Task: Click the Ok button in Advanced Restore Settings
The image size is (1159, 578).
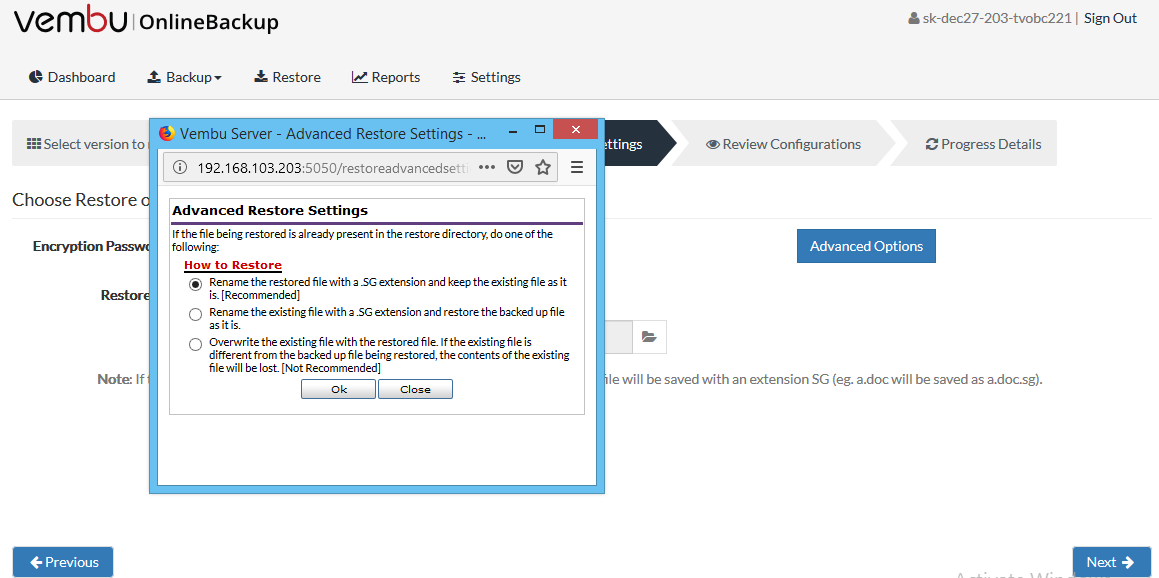Action: (339, 390)
